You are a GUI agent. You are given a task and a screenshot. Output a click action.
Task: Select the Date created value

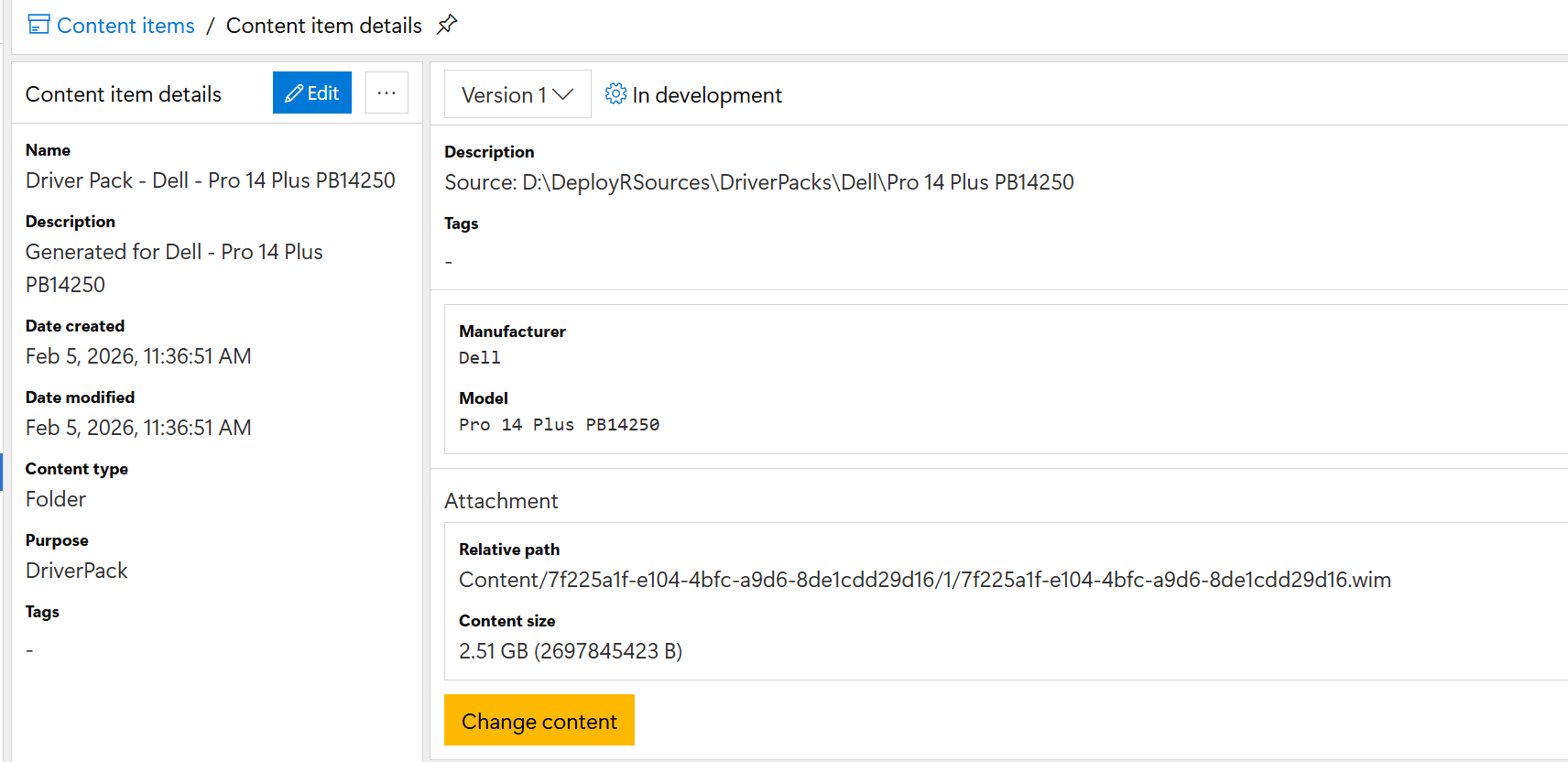138,356
